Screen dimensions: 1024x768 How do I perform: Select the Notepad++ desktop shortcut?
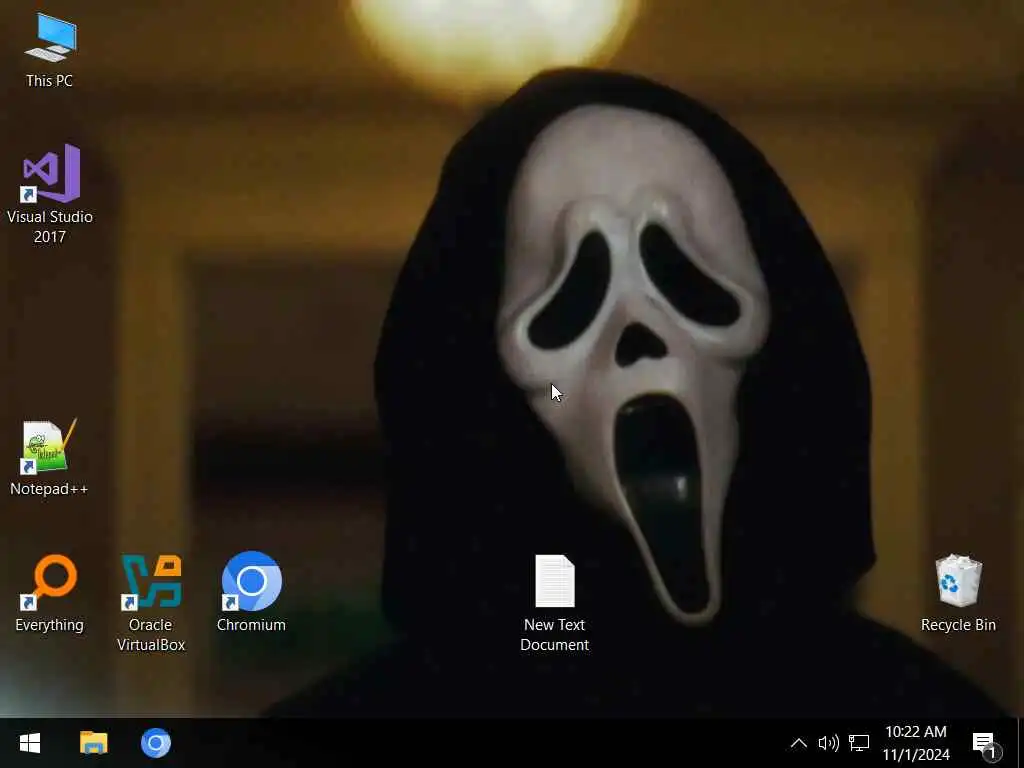tap(49, 458)
